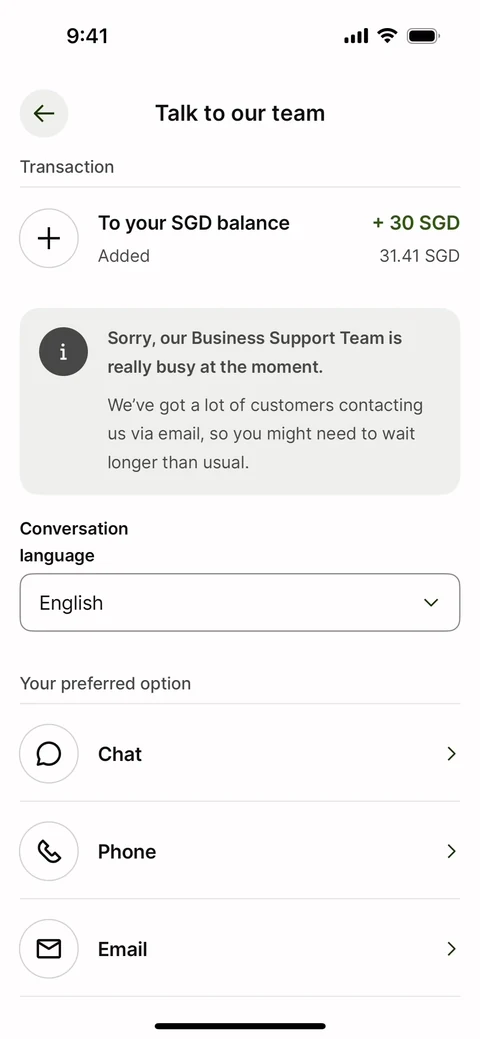
Task: Select the Chat contact option
Action: (240, 753)
